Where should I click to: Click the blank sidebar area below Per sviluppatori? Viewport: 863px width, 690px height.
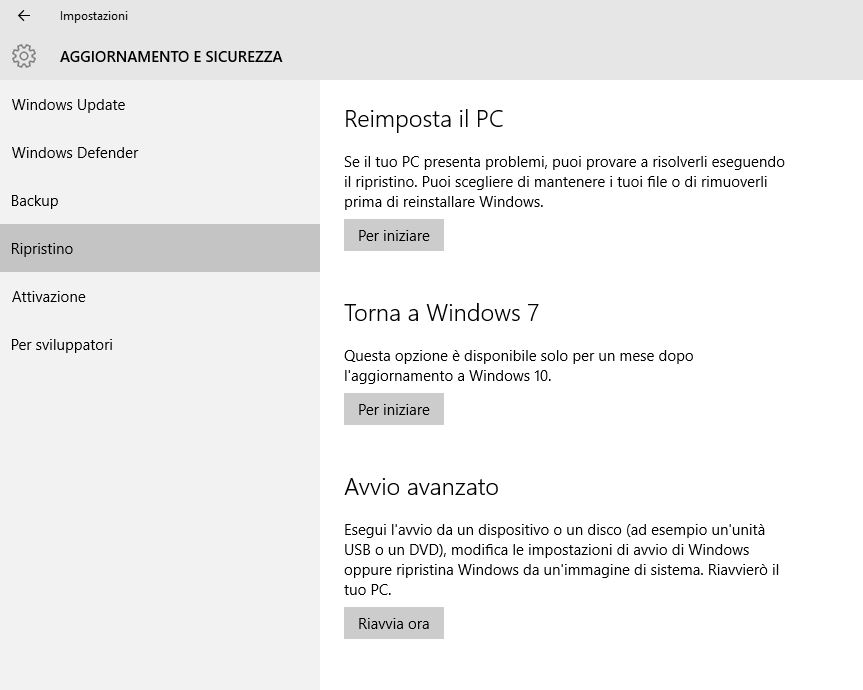[160, 523]
